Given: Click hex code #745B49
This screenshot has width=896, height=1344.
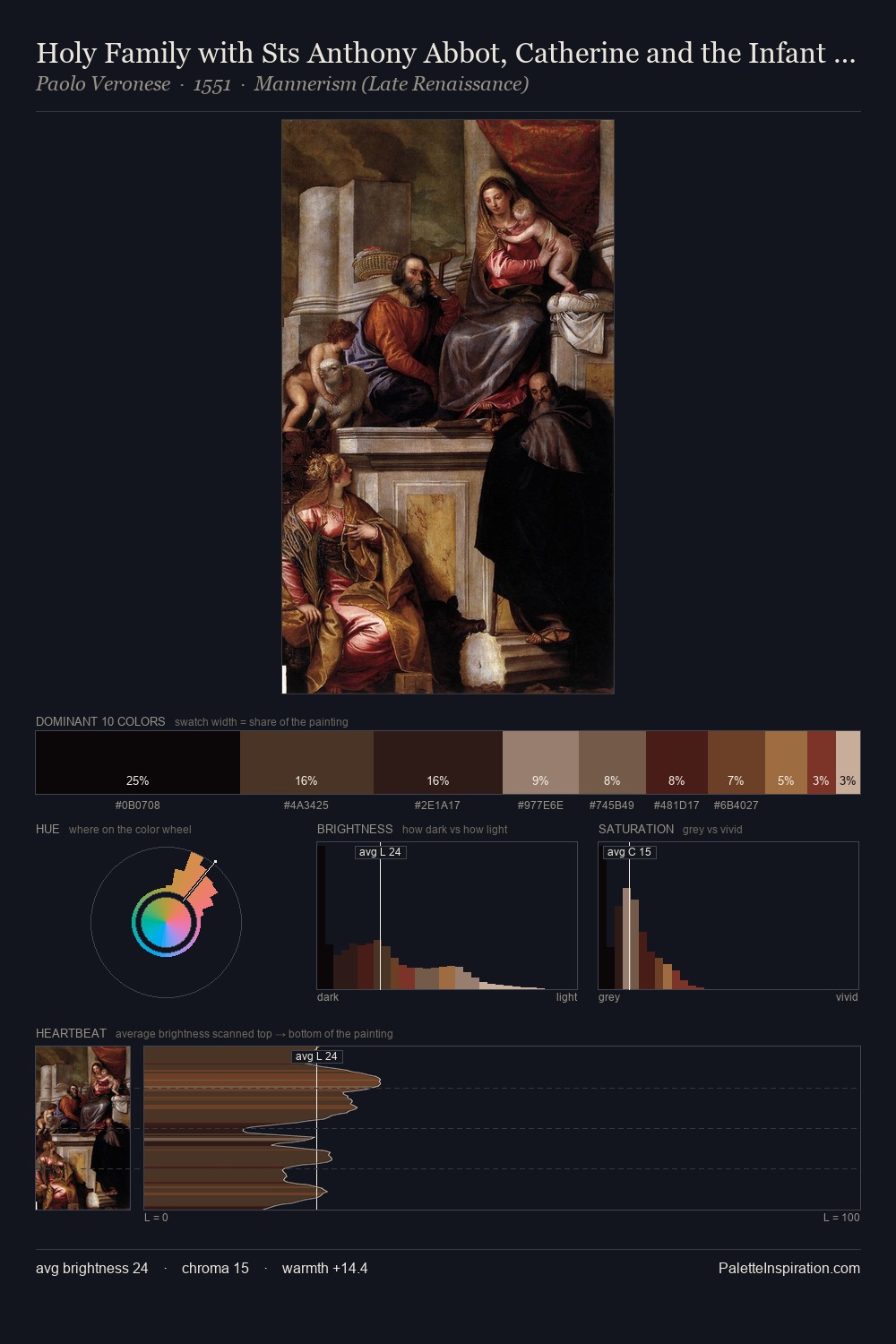Looking at the screenshot, I should coord(612,806).
